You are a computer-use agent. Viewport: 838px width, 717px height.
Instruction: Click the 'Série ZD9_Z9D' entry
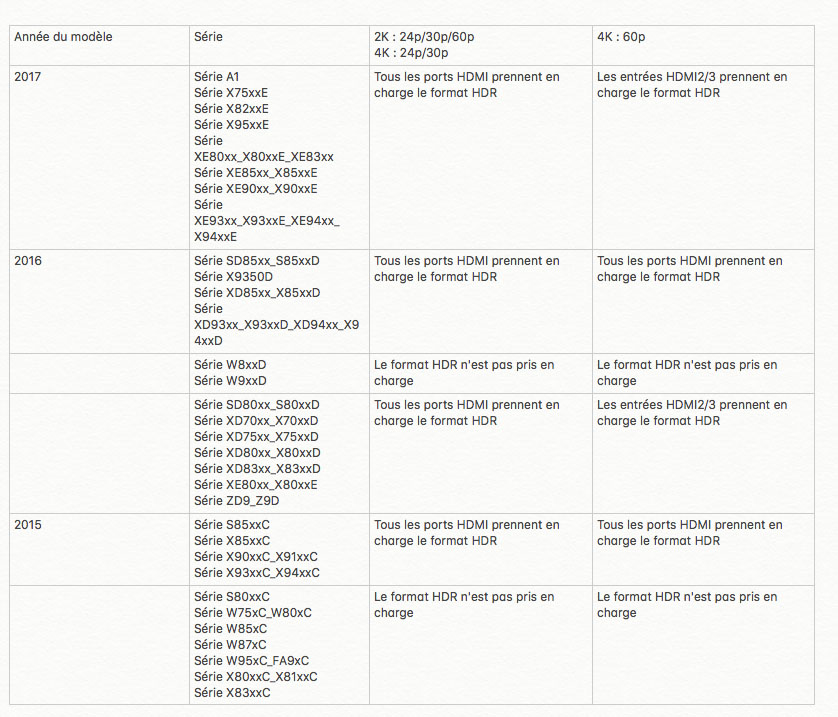point(237,501)
